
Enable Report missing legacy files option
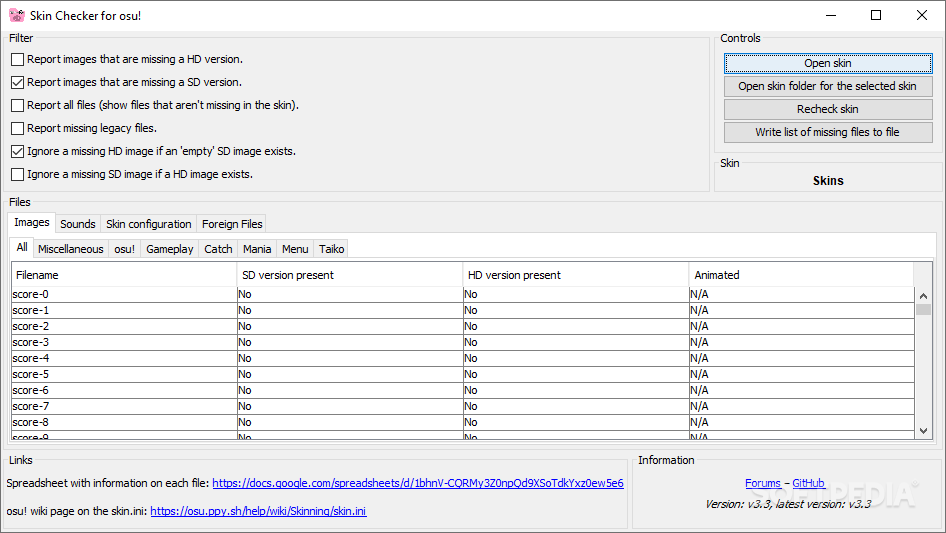pos(17,128)
